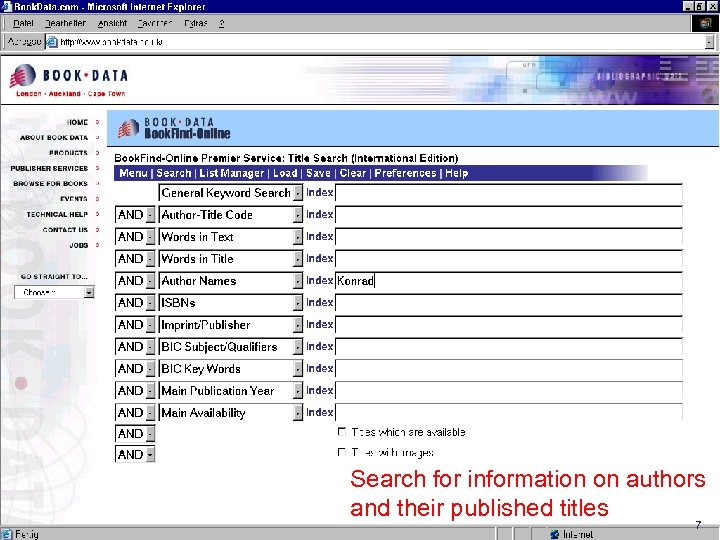Click the Internet zone icon in status bar

[x=555, y=534]
